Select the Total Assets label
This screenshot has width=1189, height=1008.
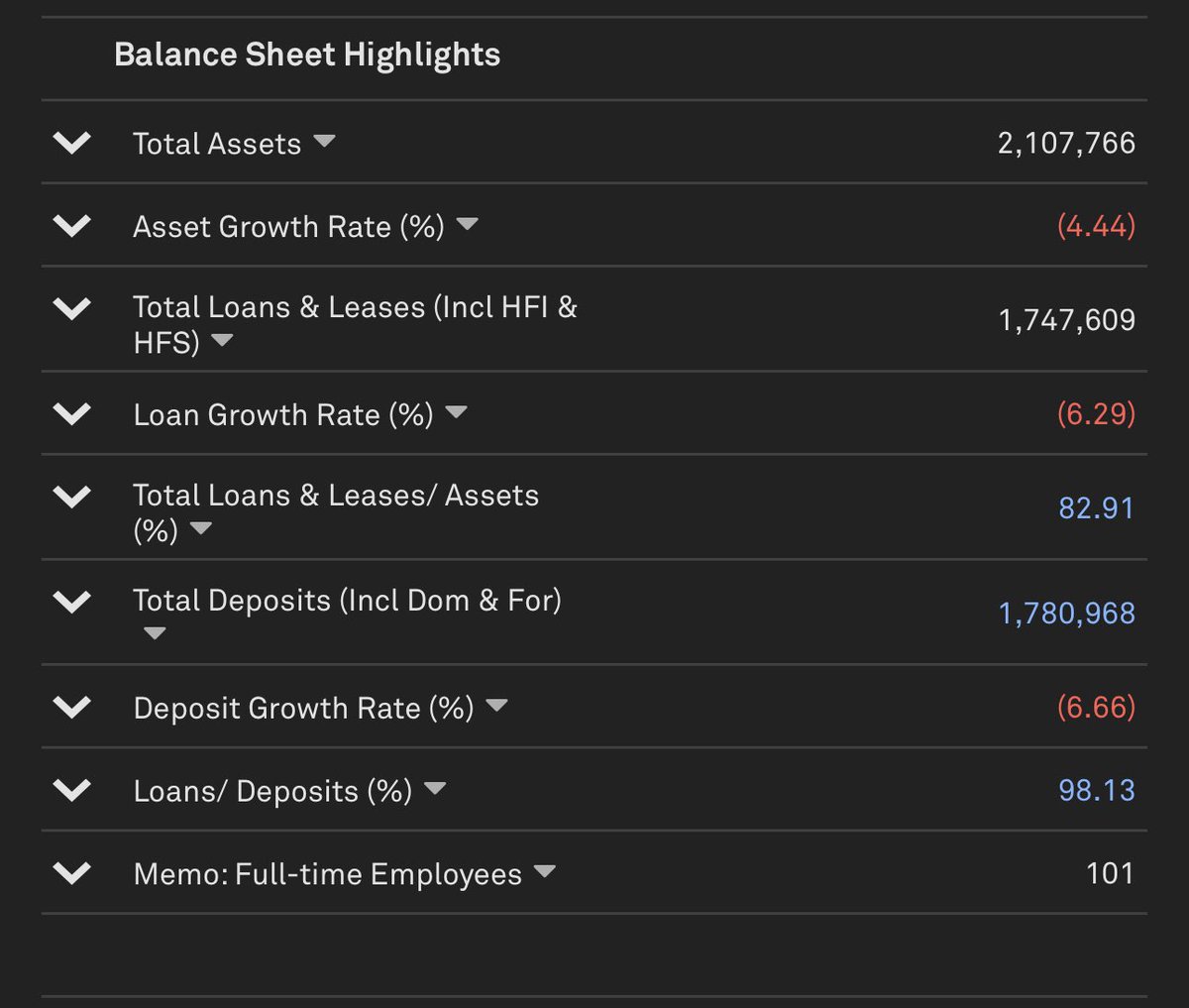(x=217, y=144)
